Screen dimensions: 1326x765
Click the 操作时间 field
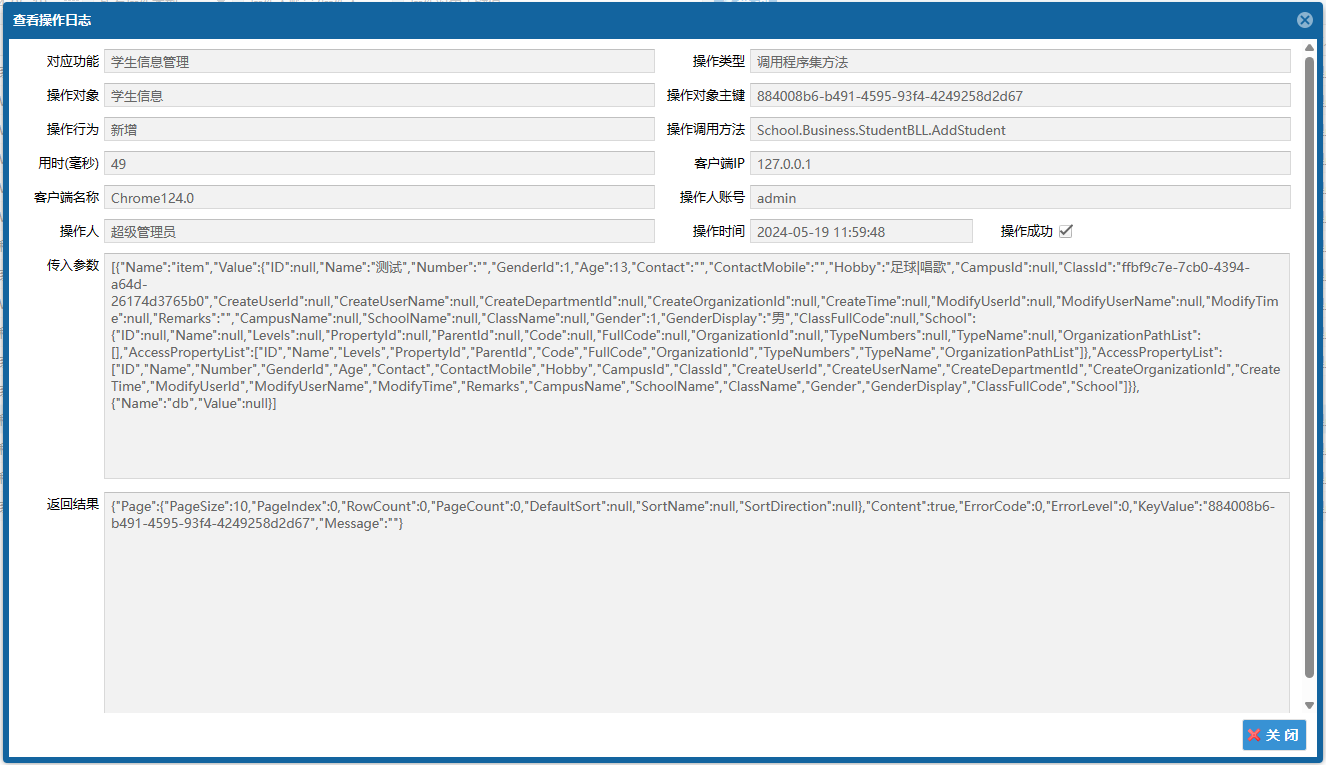pos(861,231)
